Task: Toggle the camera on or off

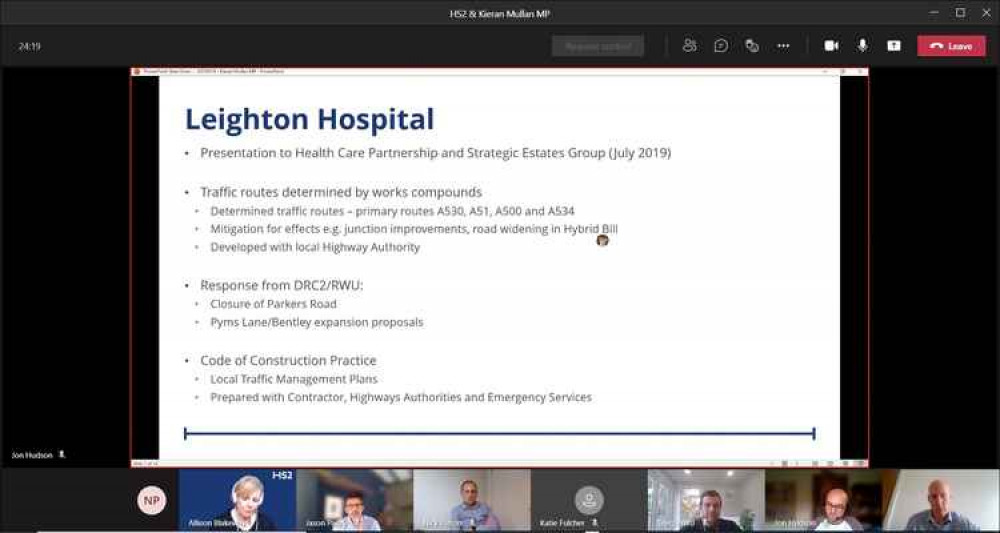Action: coord(831,46)
